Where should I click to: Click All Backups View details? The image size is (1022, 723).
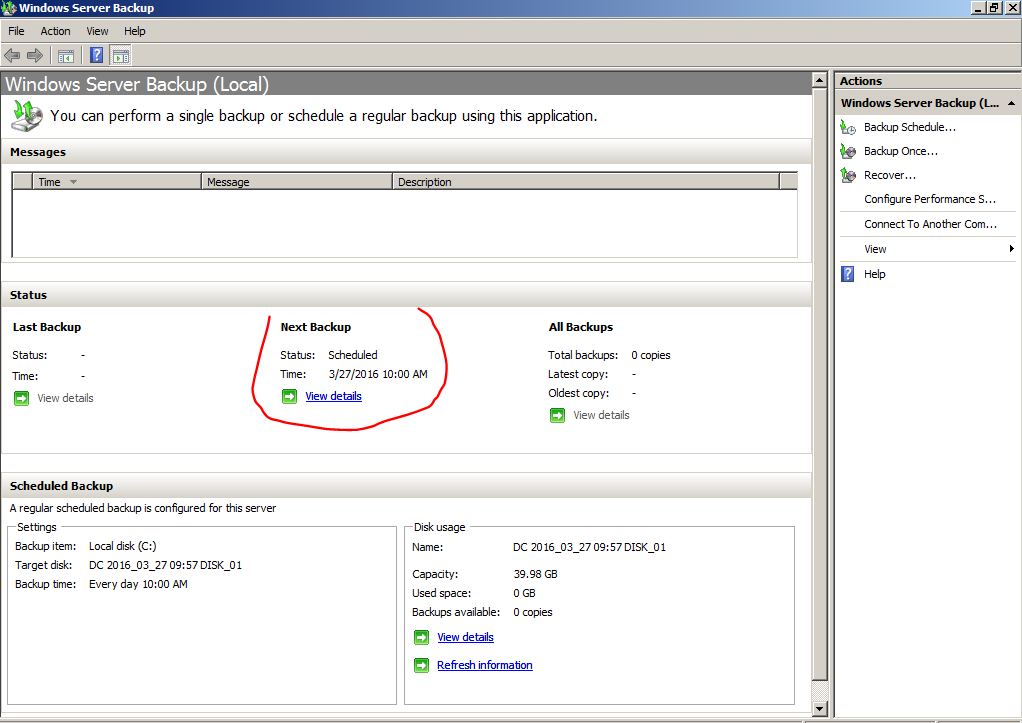tap(601, 415)
